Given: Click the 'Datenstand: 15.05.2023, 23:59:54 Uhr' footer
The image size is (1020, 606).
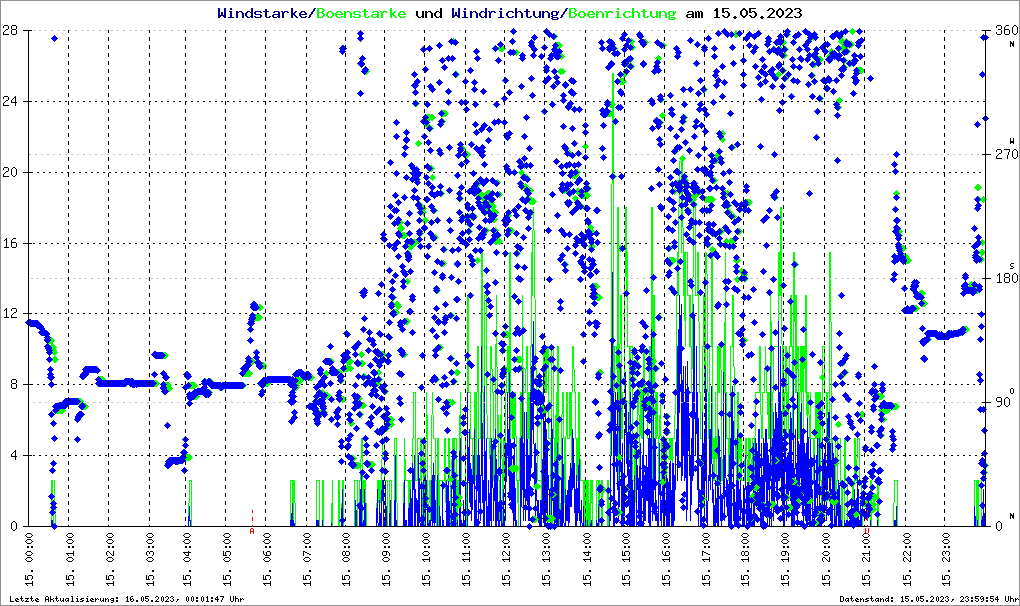Looking at the screenshot, I should tap(930, 599).
